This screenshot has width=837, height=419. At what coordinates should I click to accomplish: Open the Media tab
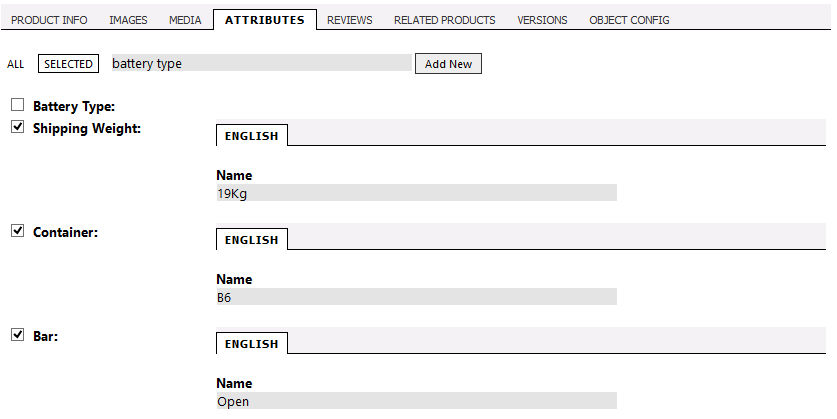coord(185,20)
